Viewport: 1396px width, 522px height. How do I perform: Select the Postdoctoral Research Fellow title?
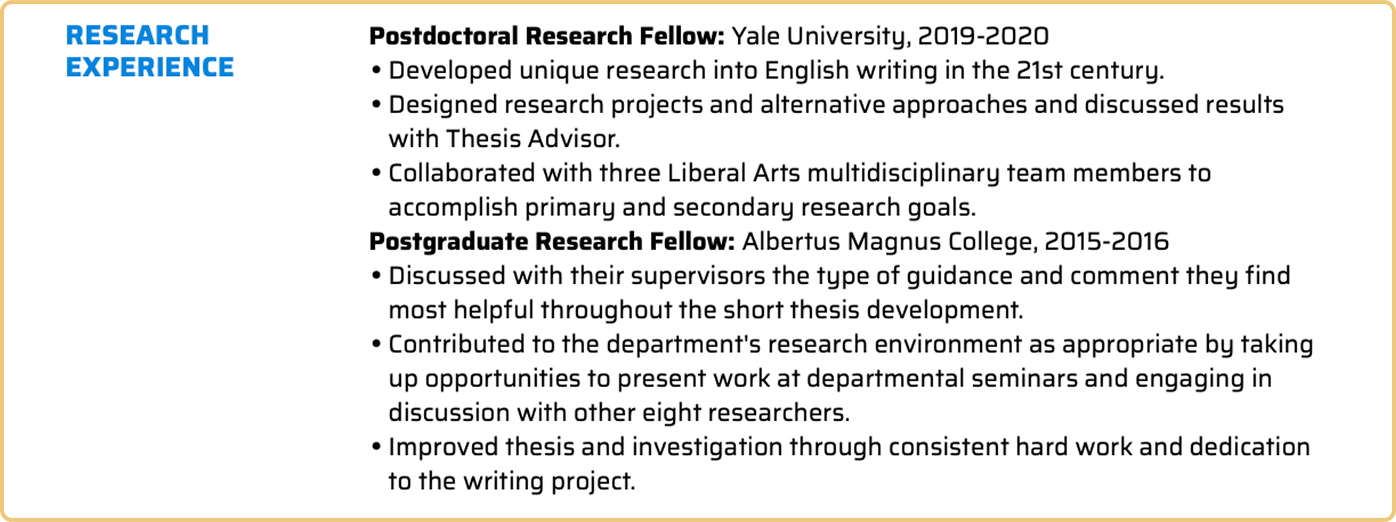[546, 38]
